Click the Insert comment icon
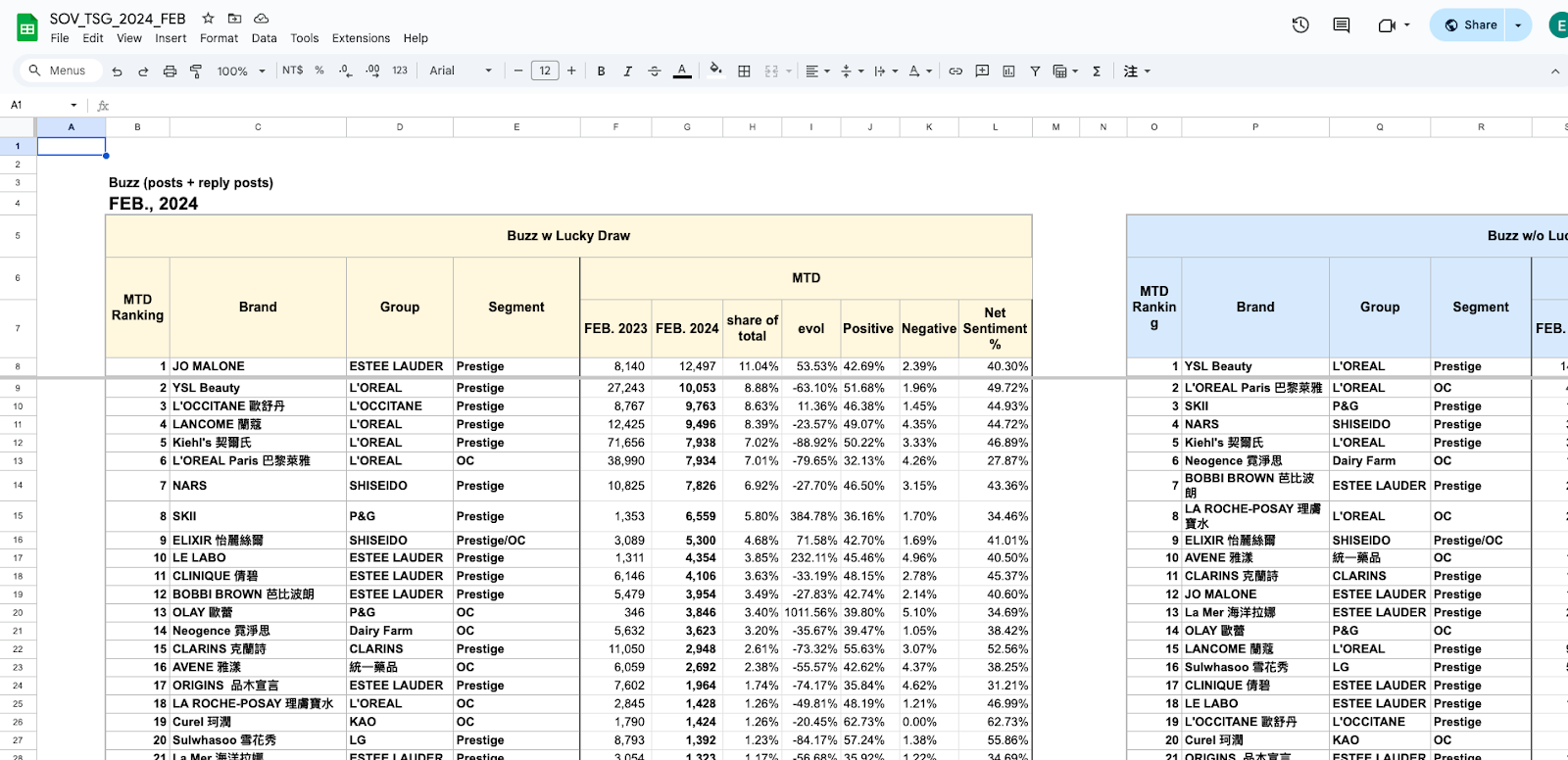The image size is (1568, 760). (x=982, y=71)
